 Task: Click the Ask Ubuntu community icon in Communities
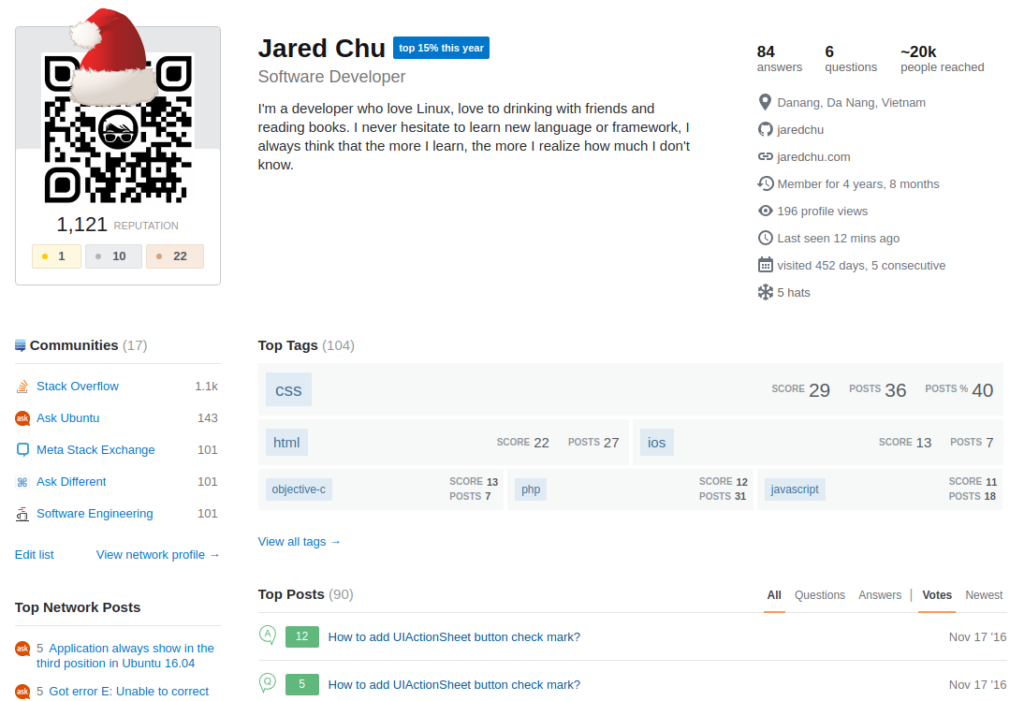pyautogui.click(x=22, y=418)
